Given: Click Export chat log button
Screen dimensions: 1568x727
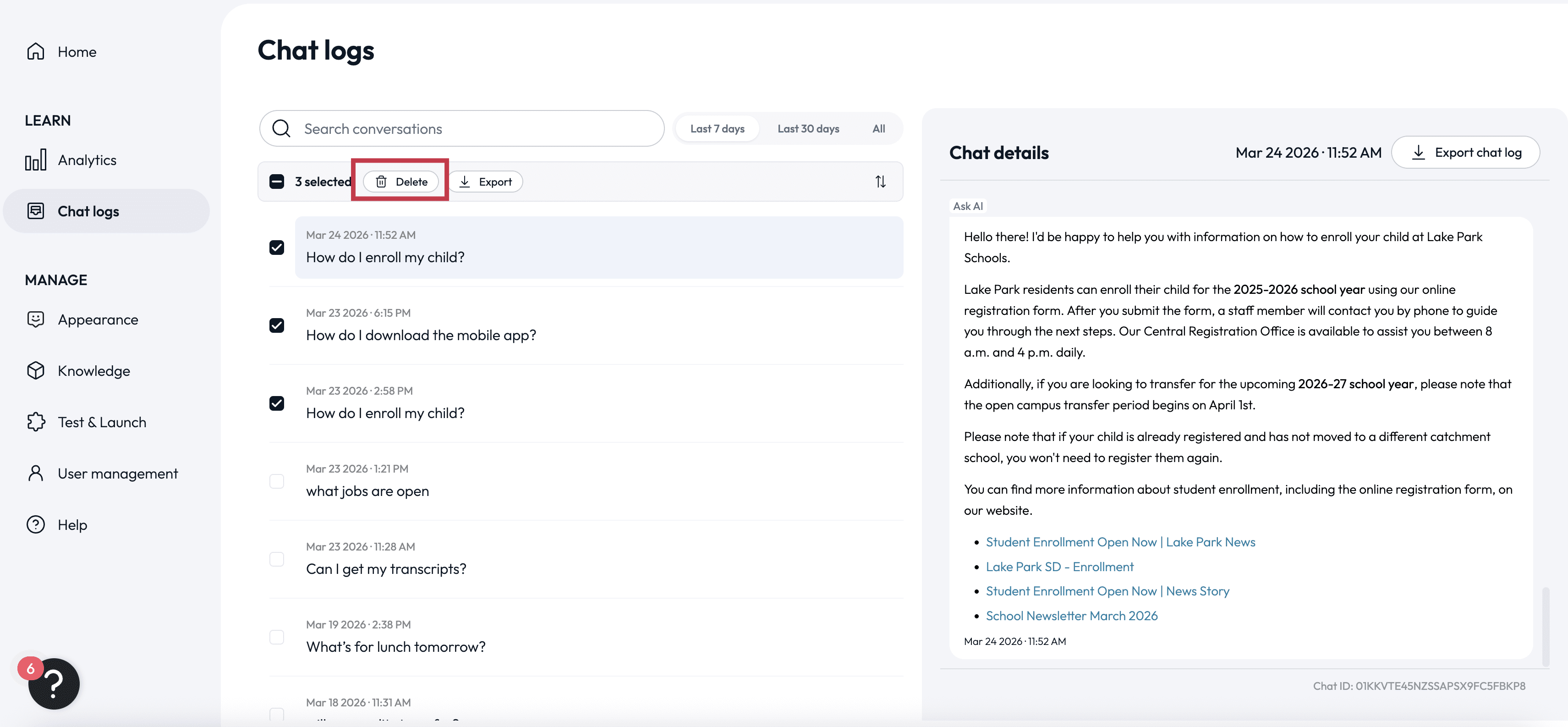Looking at the screenshot, I should (x=1465, y=152).
